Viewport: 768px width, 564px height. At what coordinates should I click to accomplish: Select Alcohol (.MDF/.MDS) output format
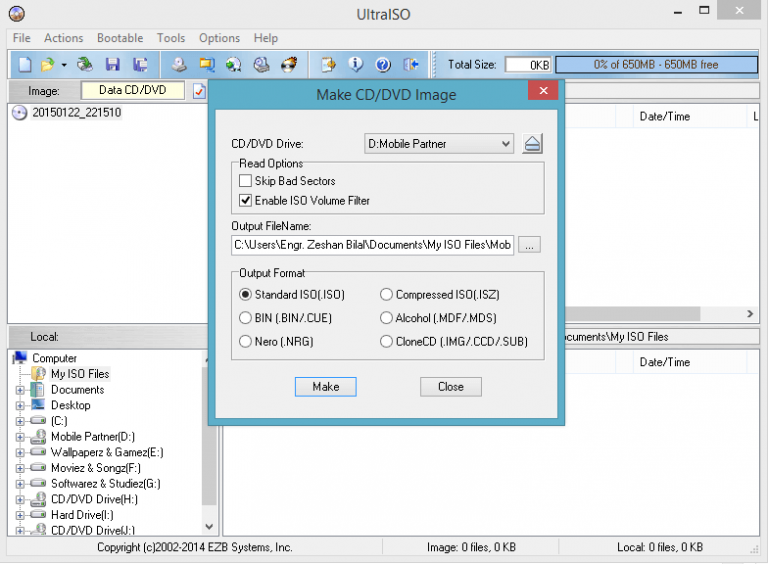[386, 318]
